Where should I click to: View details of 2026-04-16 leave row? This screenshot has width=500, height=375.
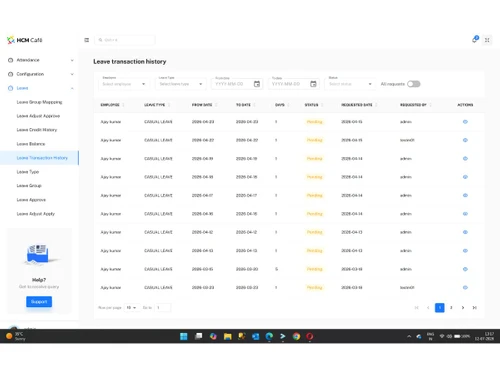pyautogui.click(x=465, y=214)
